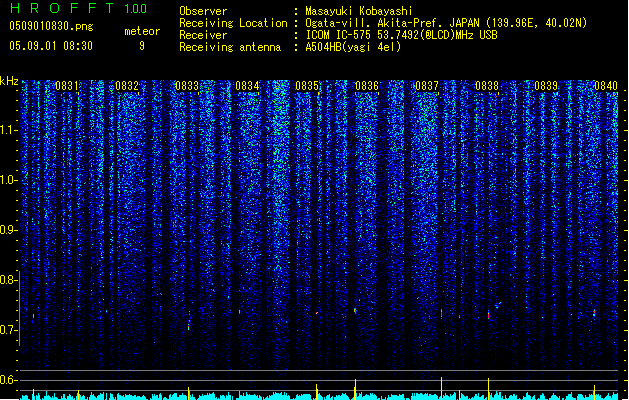
Task: Select antenna value A504HB(yagi 4el)
Action: click(x=353, y=47)
